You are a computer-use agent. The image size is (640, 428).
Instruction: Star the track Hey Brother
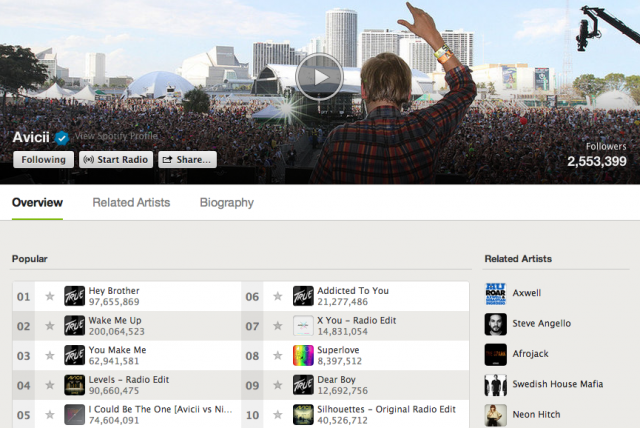pos(50,296)
